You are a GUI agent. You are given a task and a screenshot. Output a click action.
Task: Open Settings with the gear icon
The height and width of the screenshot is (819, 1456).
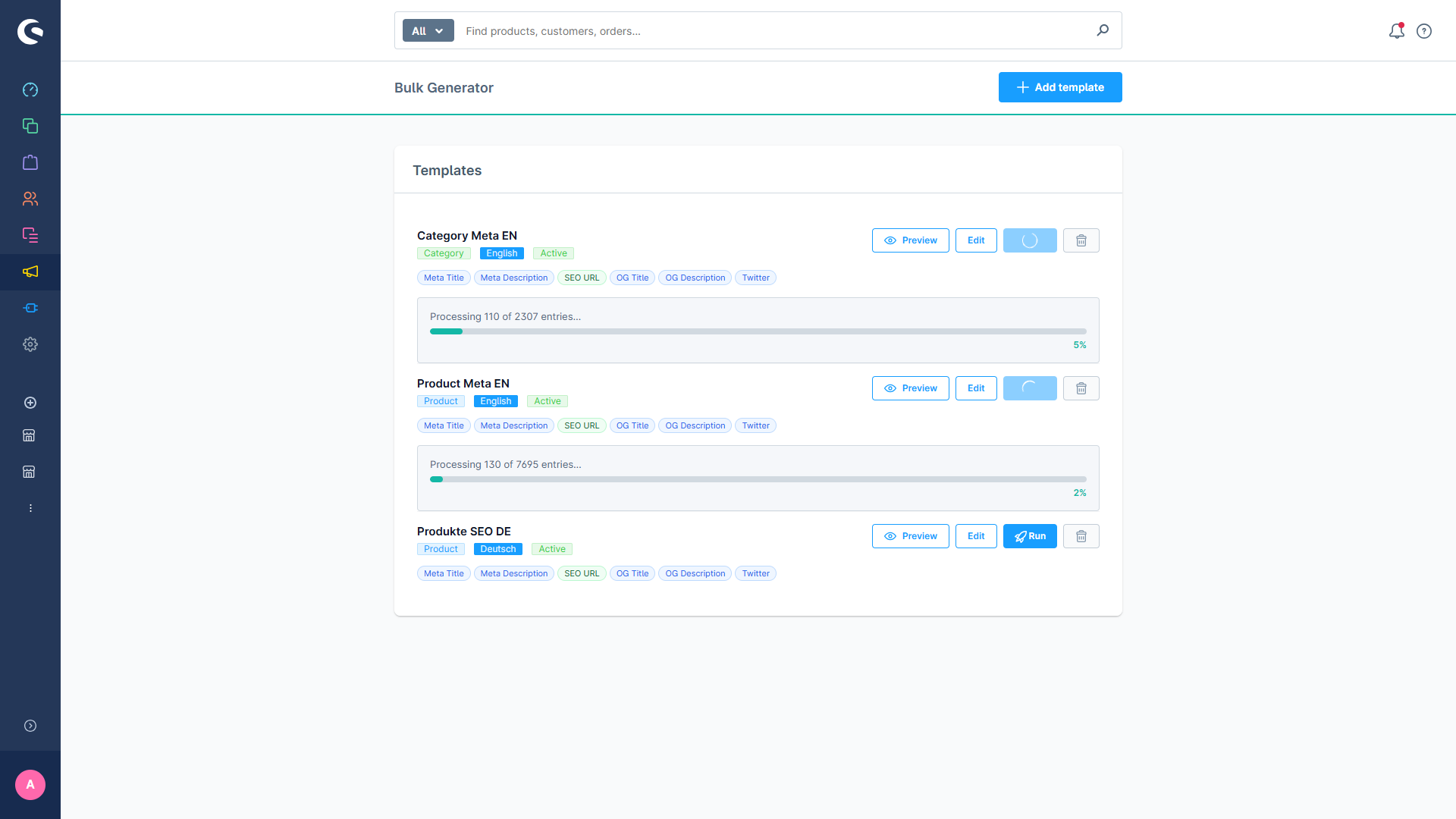(x=30, y=344)
